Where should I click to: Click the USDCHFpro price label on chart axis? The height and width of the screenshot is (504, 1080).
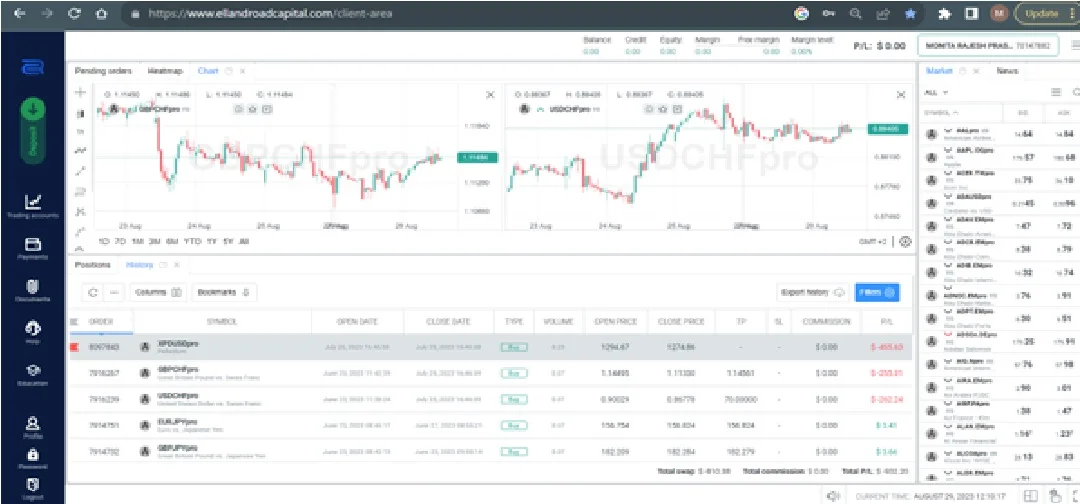(x=889, y=128)
